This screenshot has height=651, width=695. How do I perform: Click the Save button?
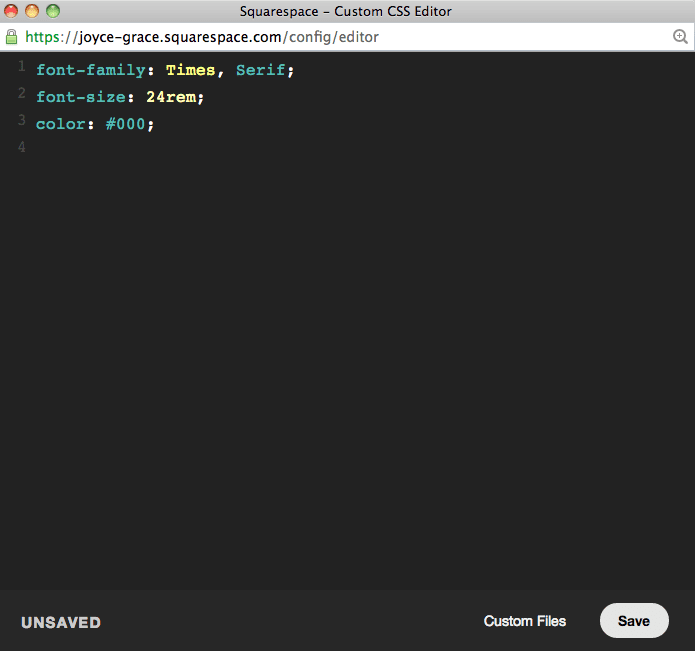pyautogui.click(x=634, y=620)
